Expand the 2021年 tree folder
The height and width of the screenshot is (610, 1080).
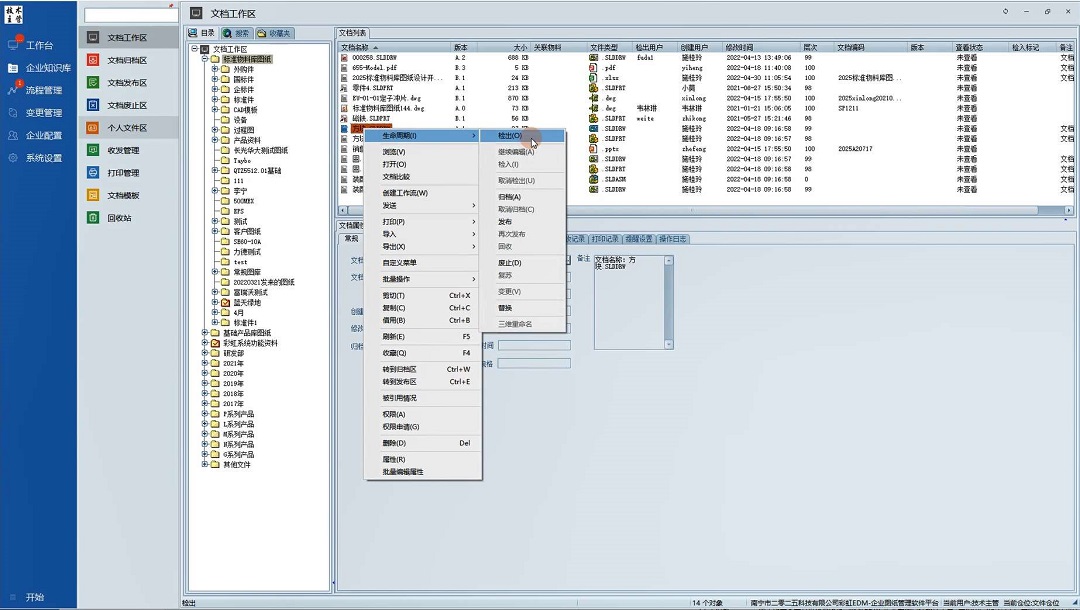[x=205, y=364]
